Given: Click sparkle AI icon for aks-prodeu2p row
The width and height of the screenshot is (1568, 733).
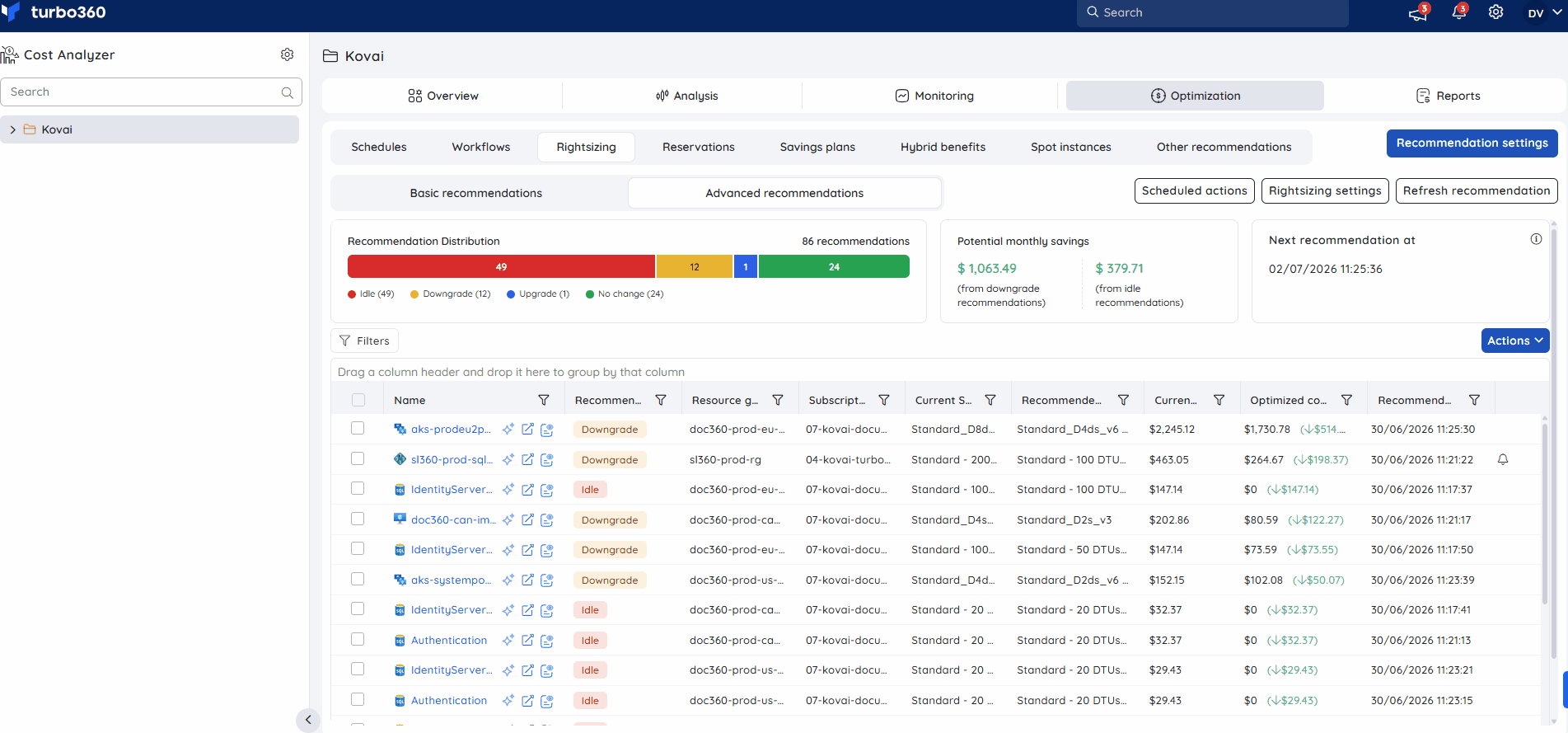Looking at the screenshot, I should [508, 429].
